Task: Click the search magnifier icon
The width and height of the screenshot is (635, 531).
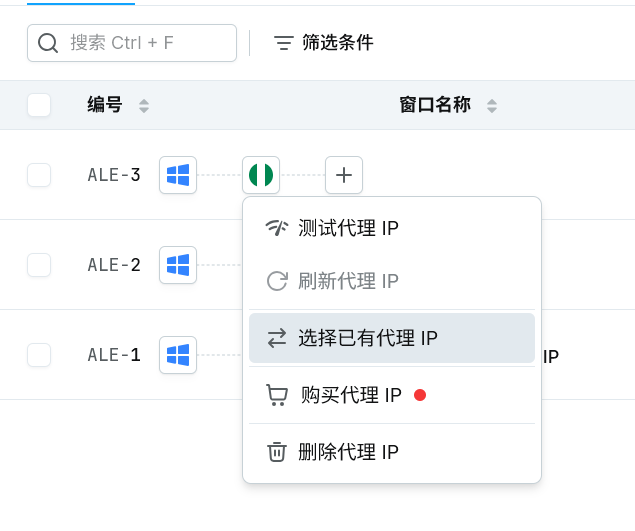Action: 48,43
